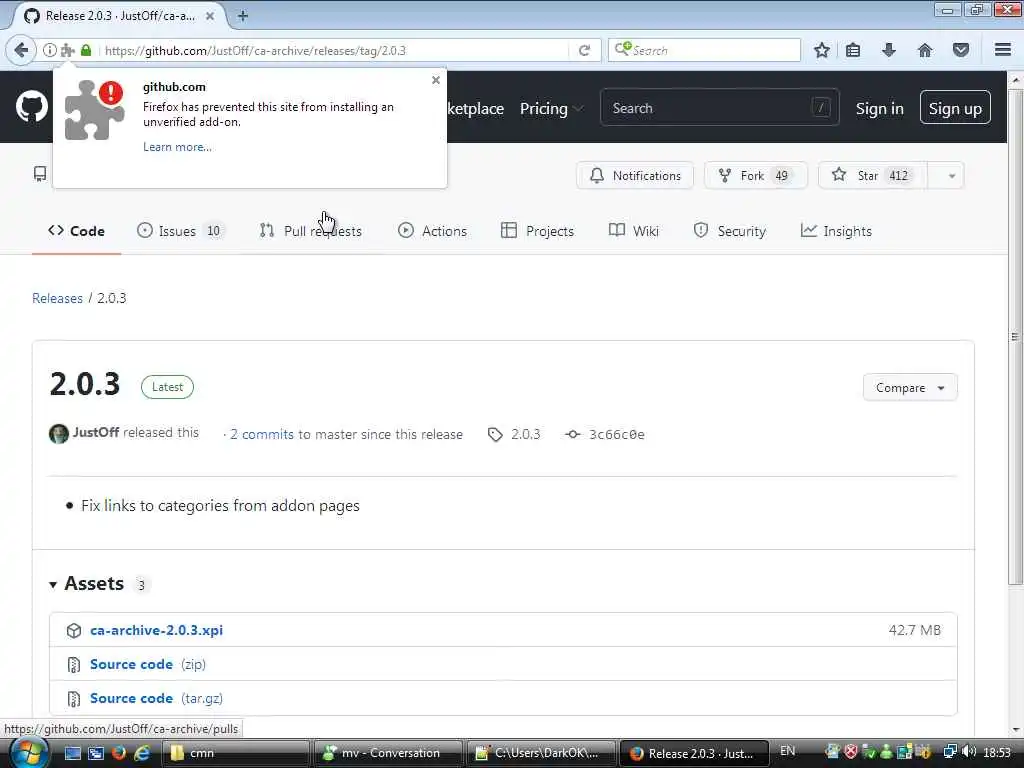Click the zip file icon for Source code (zip)

pos(74,665)
